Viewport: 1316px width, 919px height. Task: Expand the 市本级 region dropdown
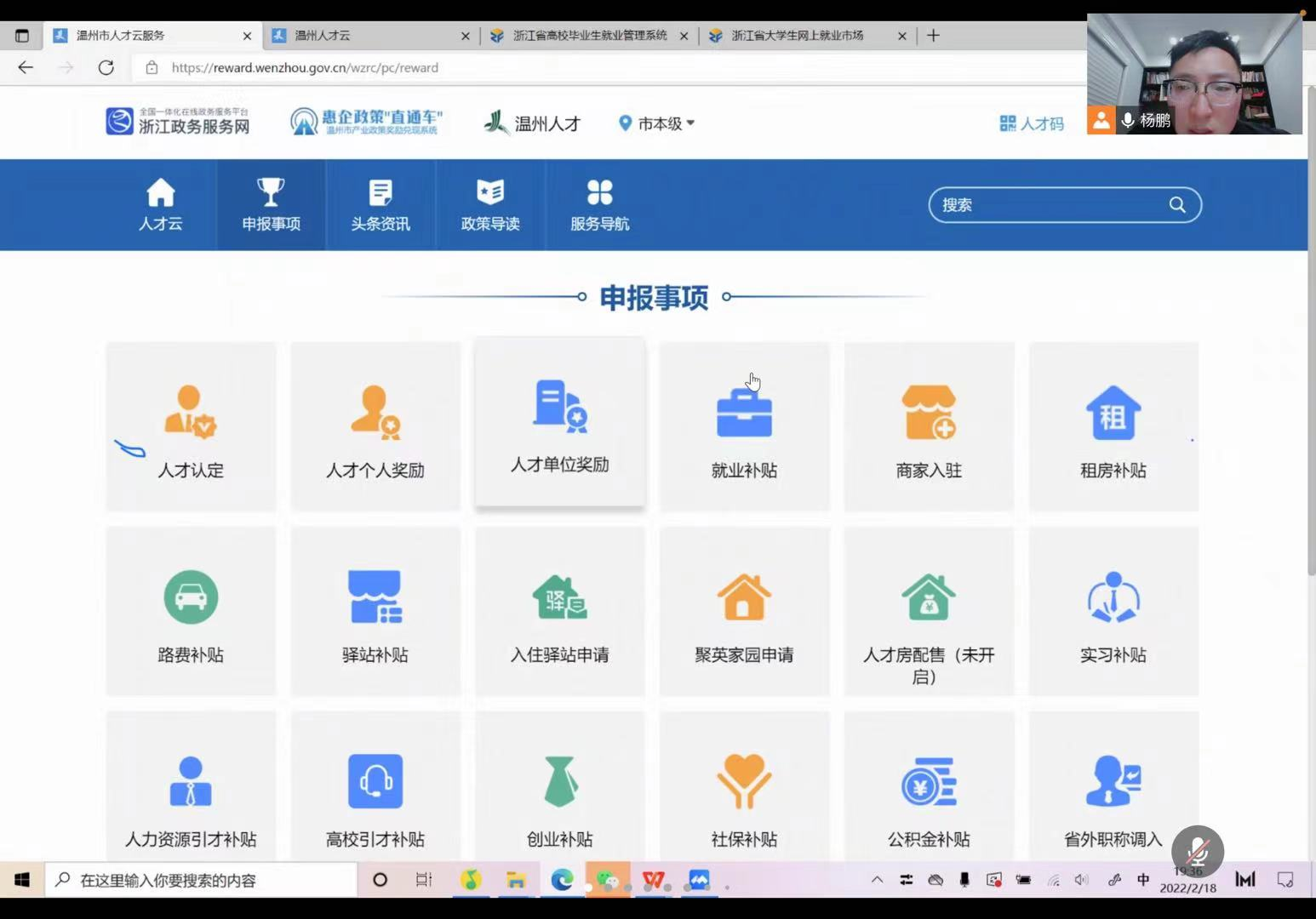pyautogui.click(x=657, y=123)
